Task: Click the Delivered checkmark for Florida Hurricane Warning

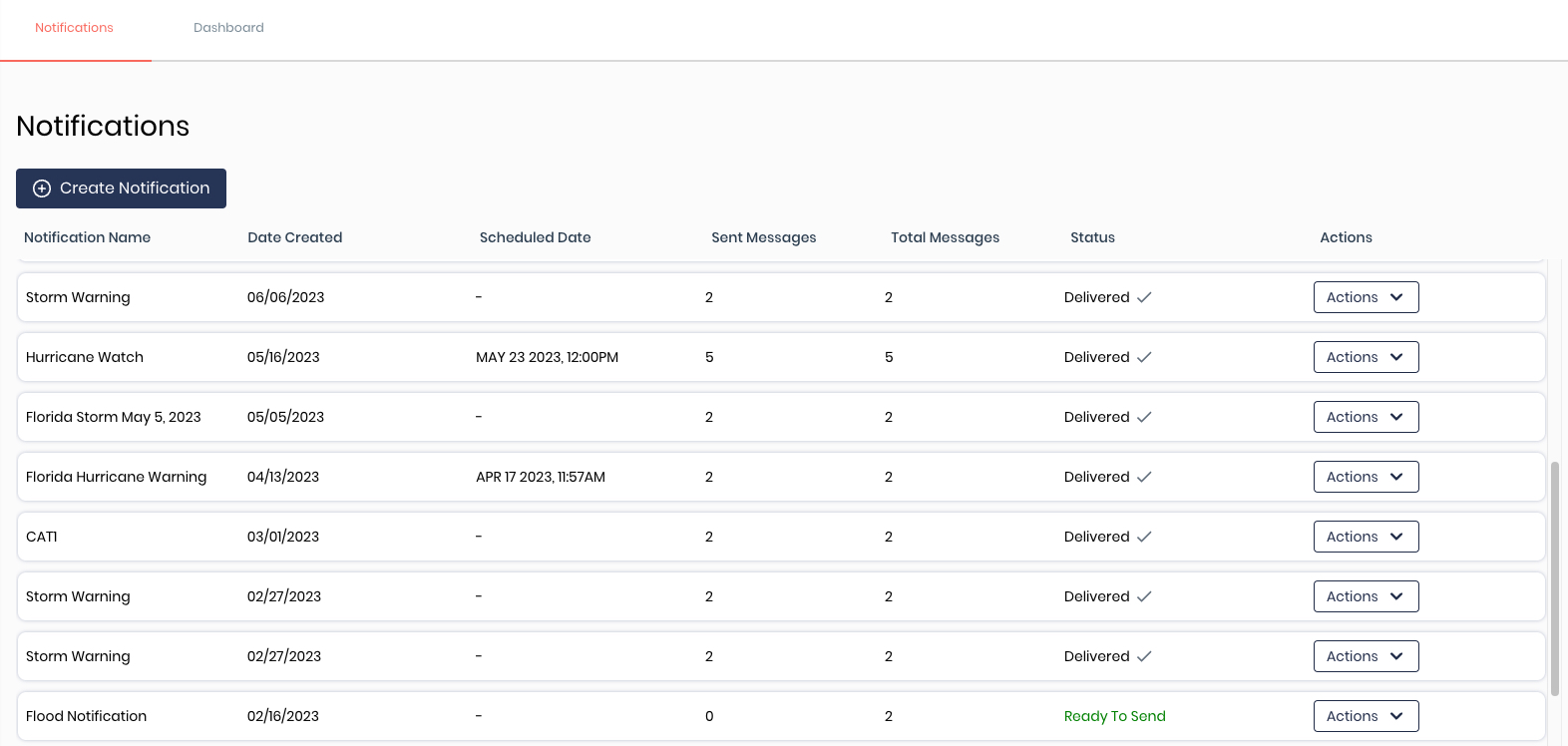Action: pyautogui.click(x=1144, y=477)
